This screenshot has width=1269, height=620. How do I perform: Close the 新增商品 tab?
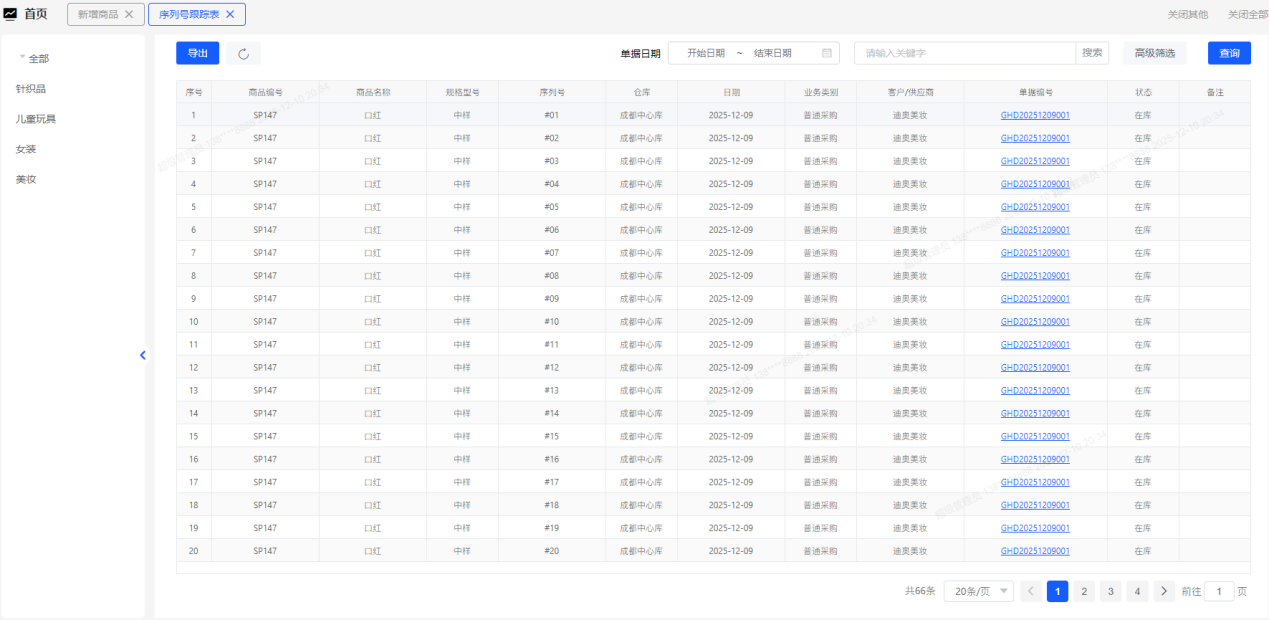pyautogui.click(x=129, y=14)
